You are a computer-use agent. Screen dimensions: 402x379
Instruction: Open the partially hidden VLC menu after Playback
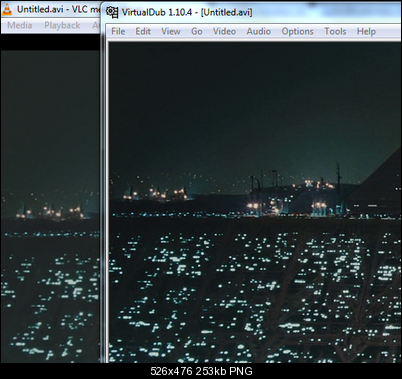95,25
